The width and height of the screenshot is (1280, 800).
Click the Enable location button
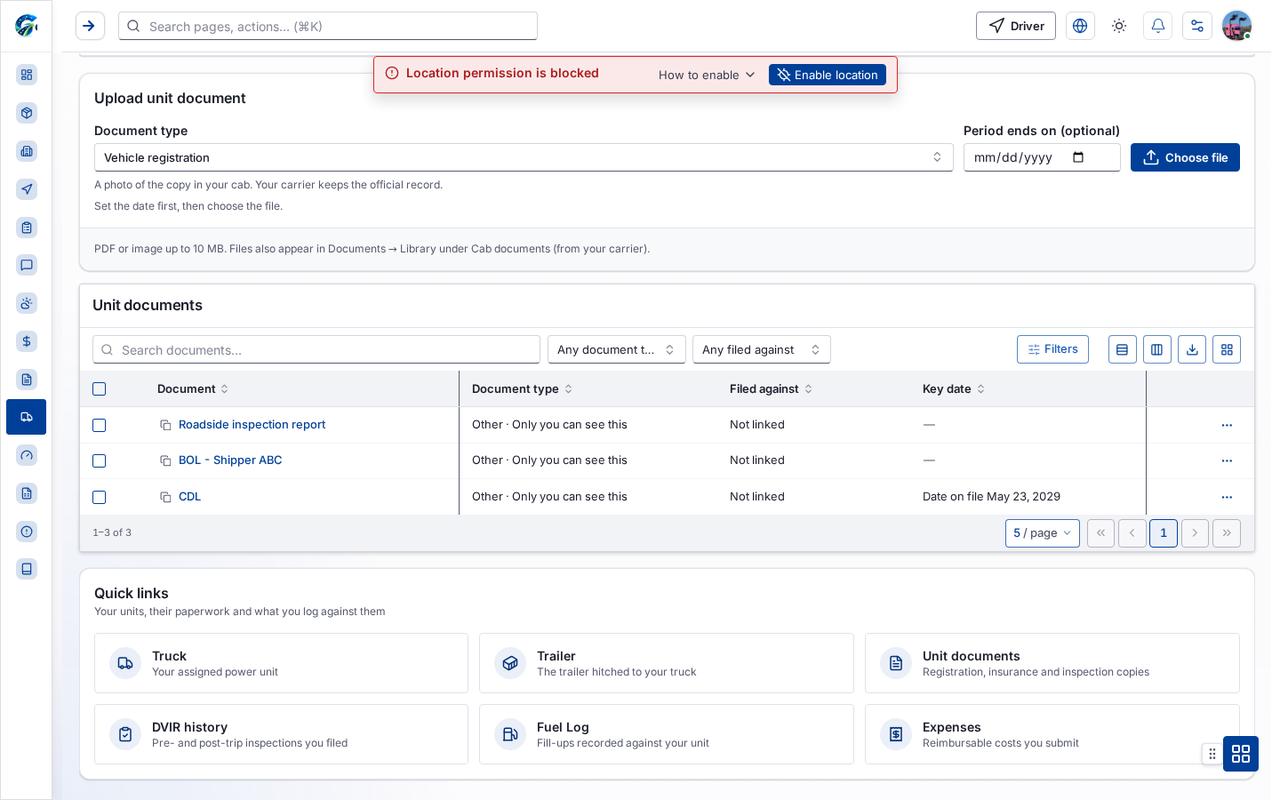coord(827,75)
